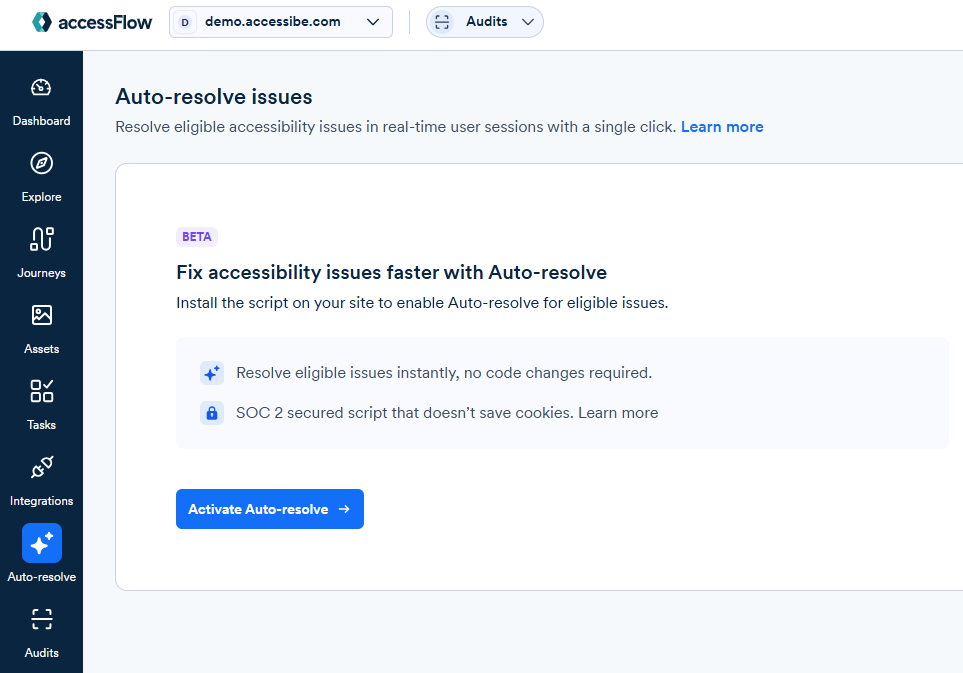Click the scan icon in Audits dropdown
The width and height of the screenshot is (963, 673).
point(442,22)
